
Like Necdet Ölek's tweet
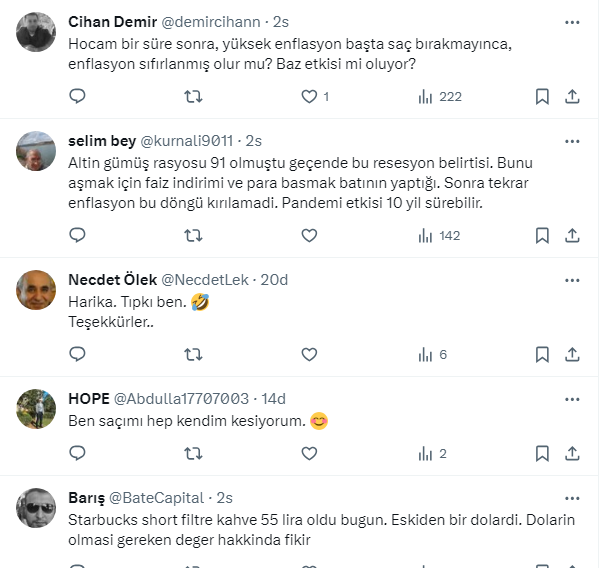[x=309, y=354]
